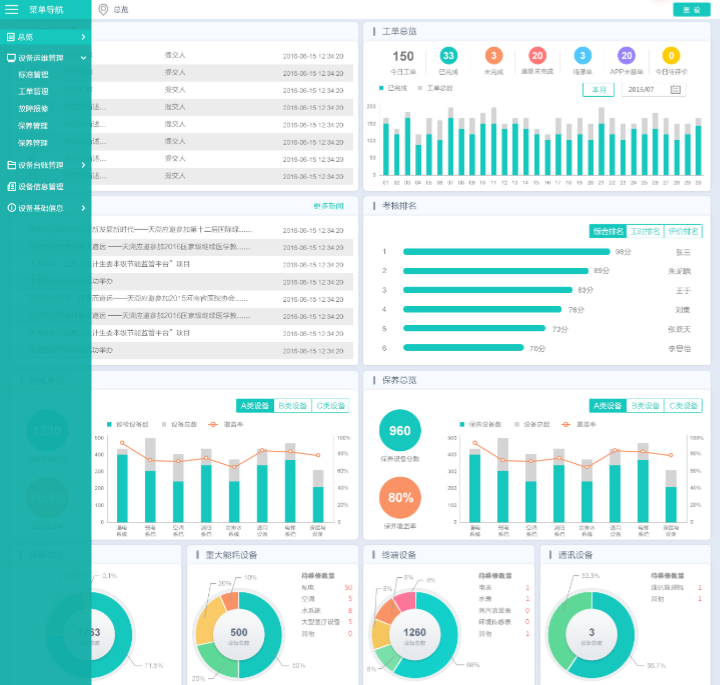Click the 总览 sidebar icon

10,37
